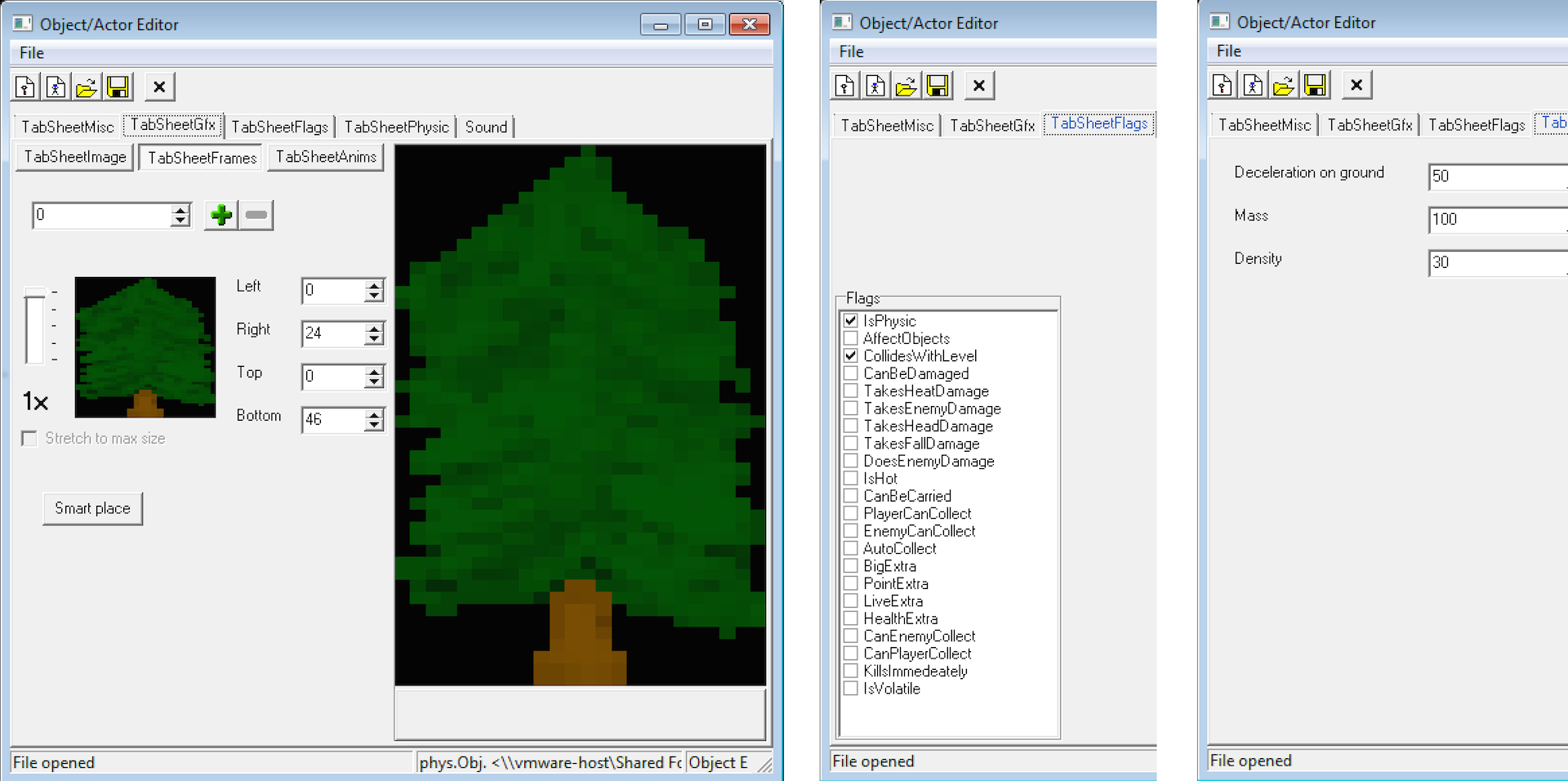Open the File menu in the Deceleration/Mass window
This screenshot has width=1568, height=781.
click(x=1228, y=51)
